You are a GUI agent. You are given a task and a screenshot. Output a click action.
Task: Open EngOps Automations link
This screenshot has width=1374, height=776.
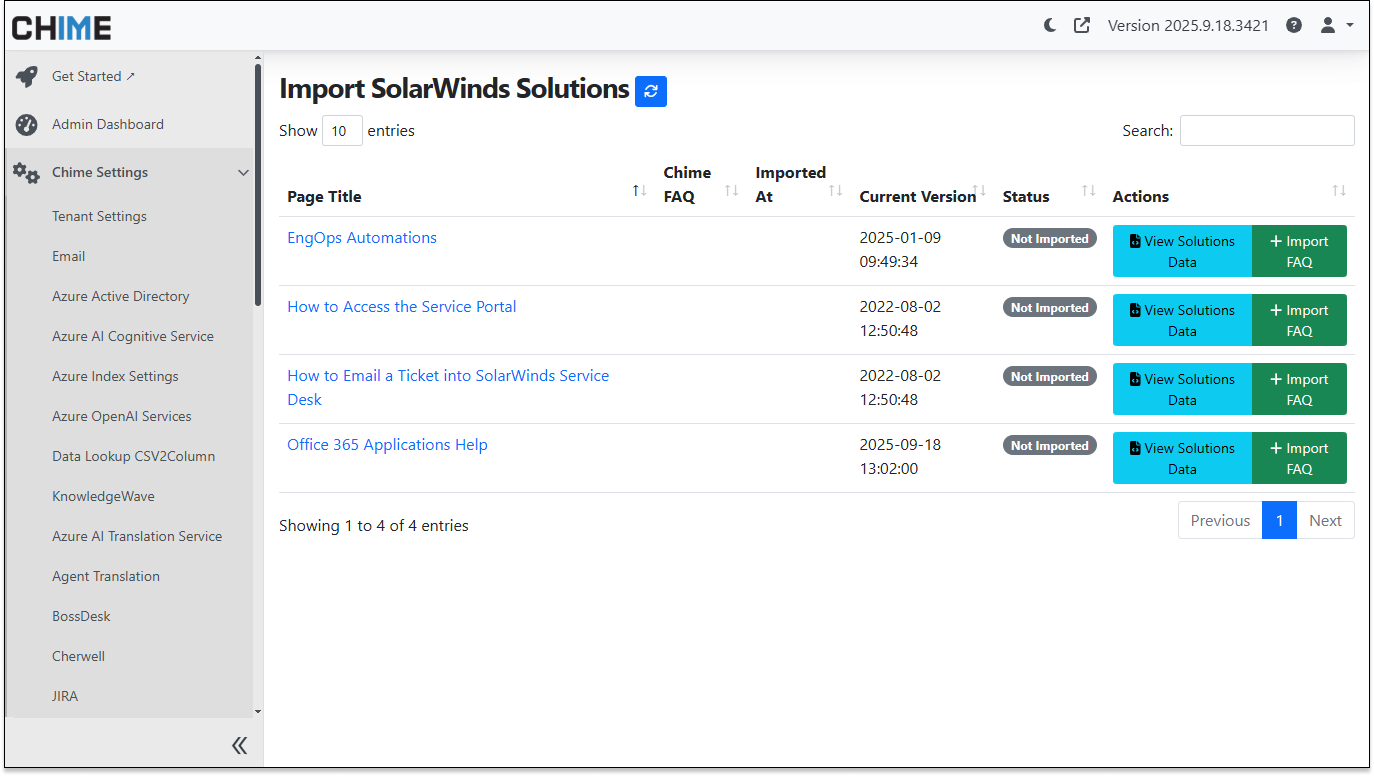click(362, 238)
